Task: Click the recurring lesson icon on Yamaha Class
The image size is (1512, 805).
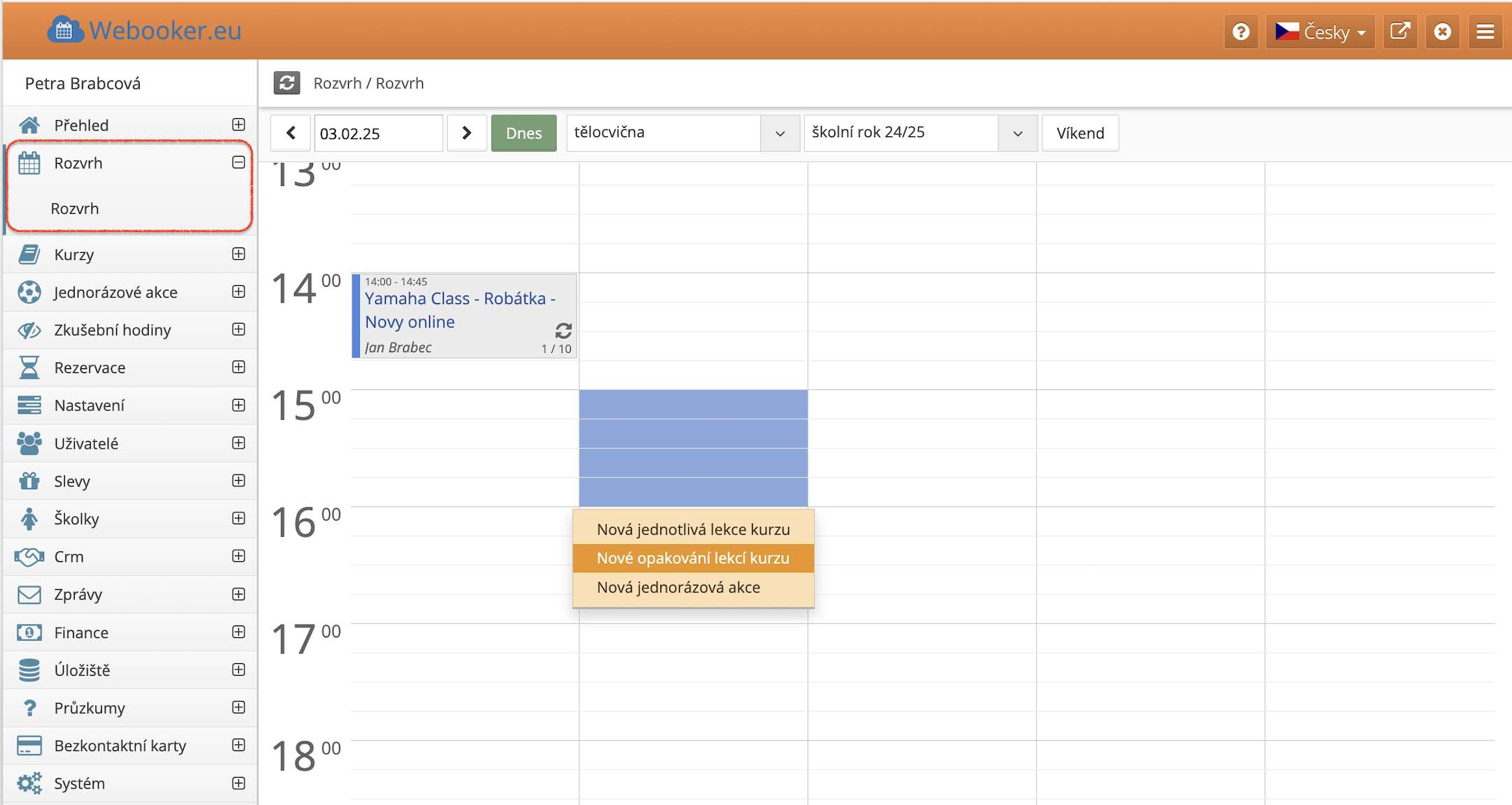Action: coord(563,330)
